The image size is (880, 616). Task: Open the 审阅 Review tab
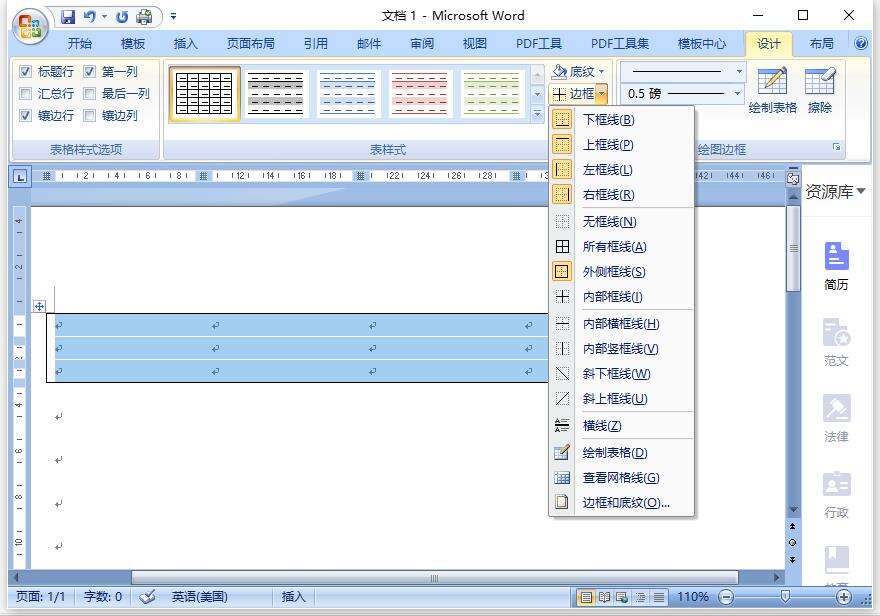pos(422,44)
